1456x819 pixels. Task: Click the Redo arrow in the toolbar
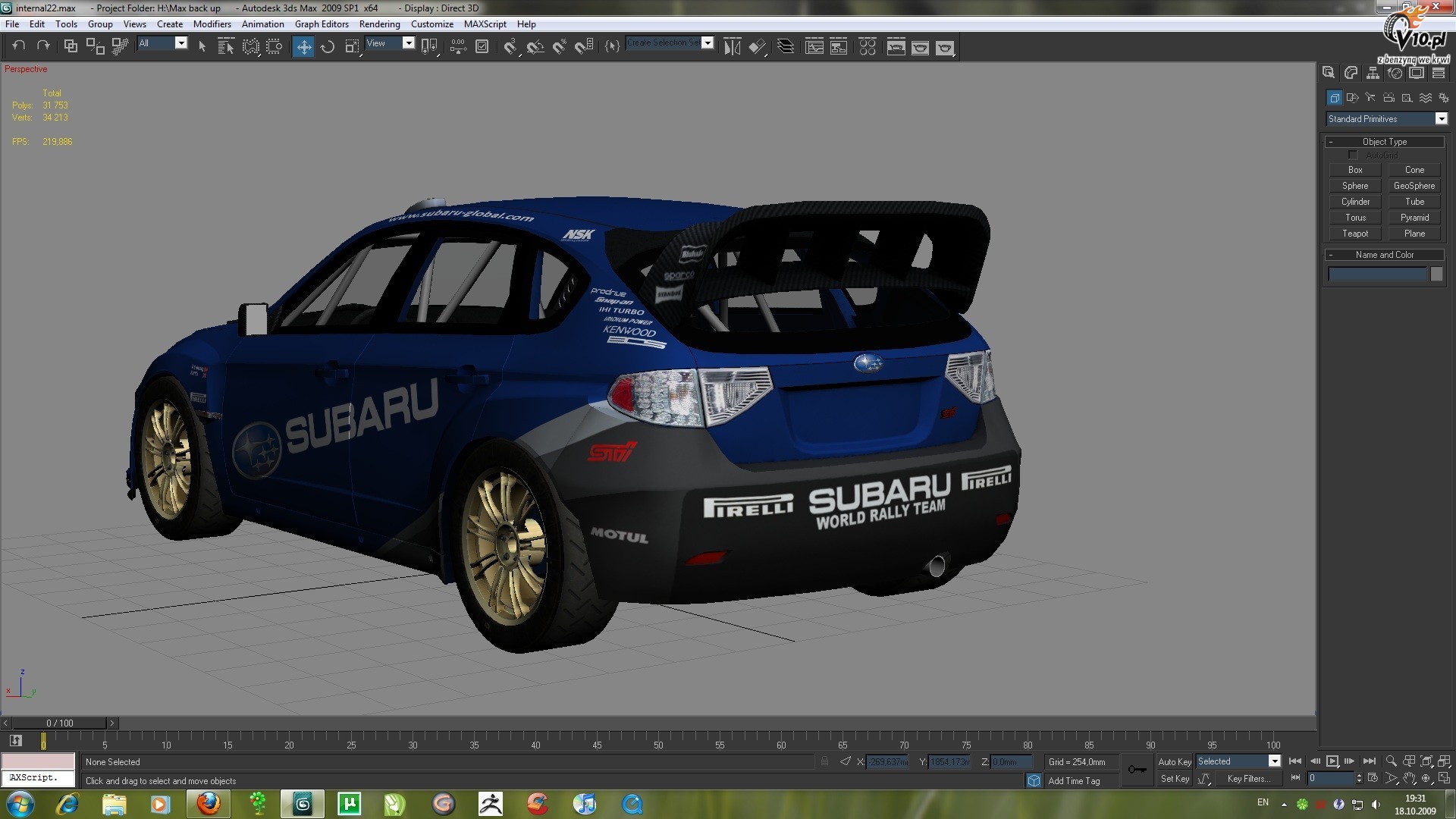43,46
